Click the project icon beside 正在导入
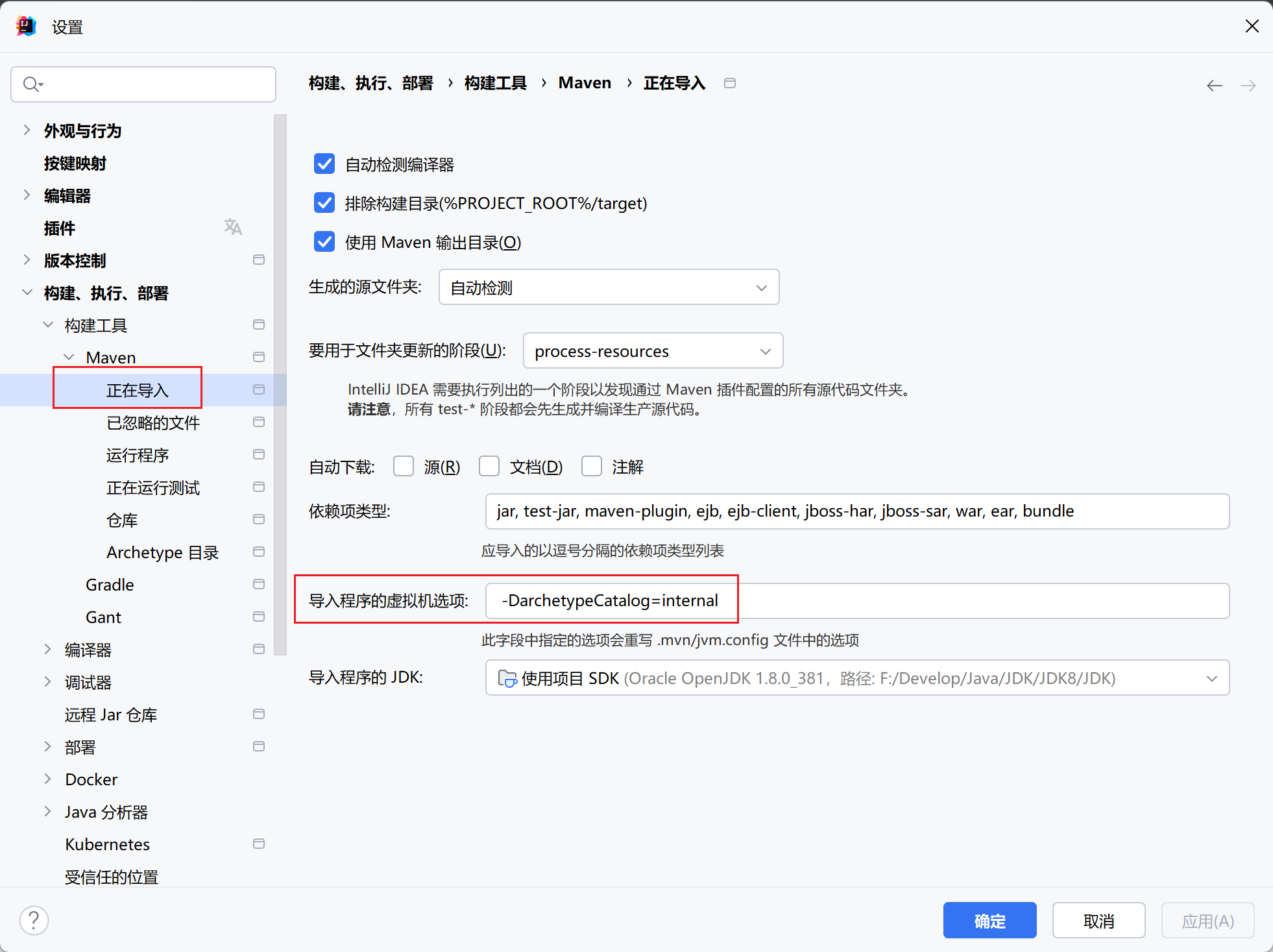1273x952 pixels. point(259,389)
